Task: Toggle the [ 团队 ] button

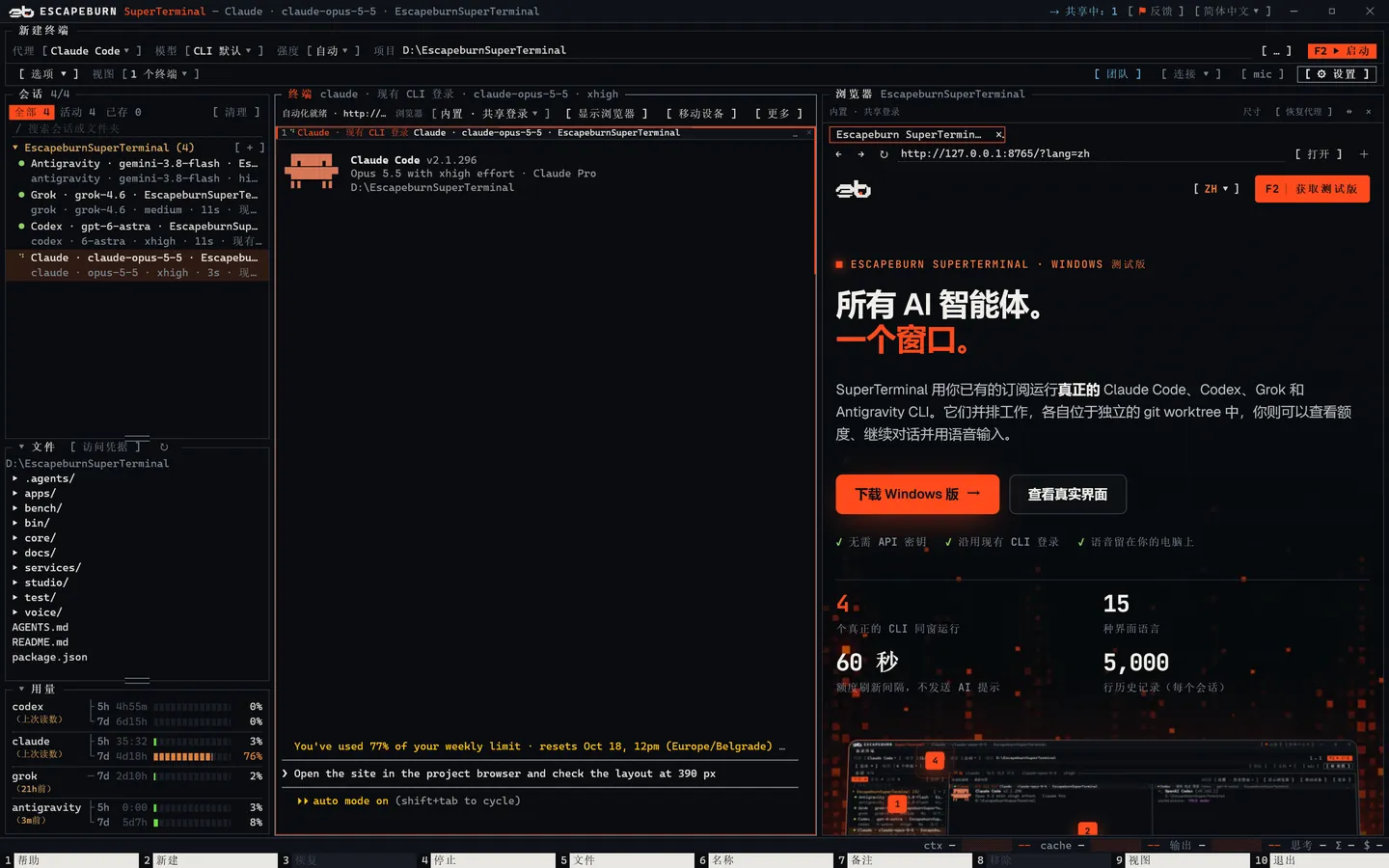Action: pyautogui.click(x=1118, y=74)
